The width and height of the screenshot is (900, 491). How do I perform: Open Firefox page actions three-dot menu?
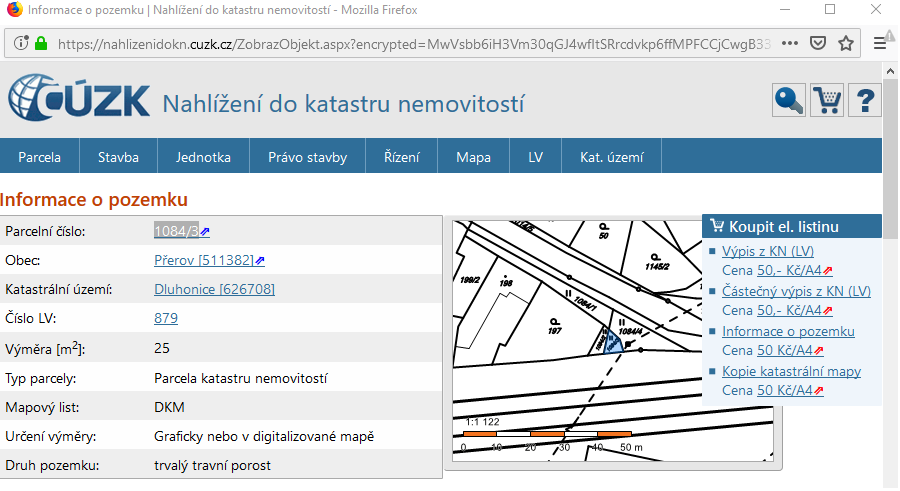click(x=789, y=44)
